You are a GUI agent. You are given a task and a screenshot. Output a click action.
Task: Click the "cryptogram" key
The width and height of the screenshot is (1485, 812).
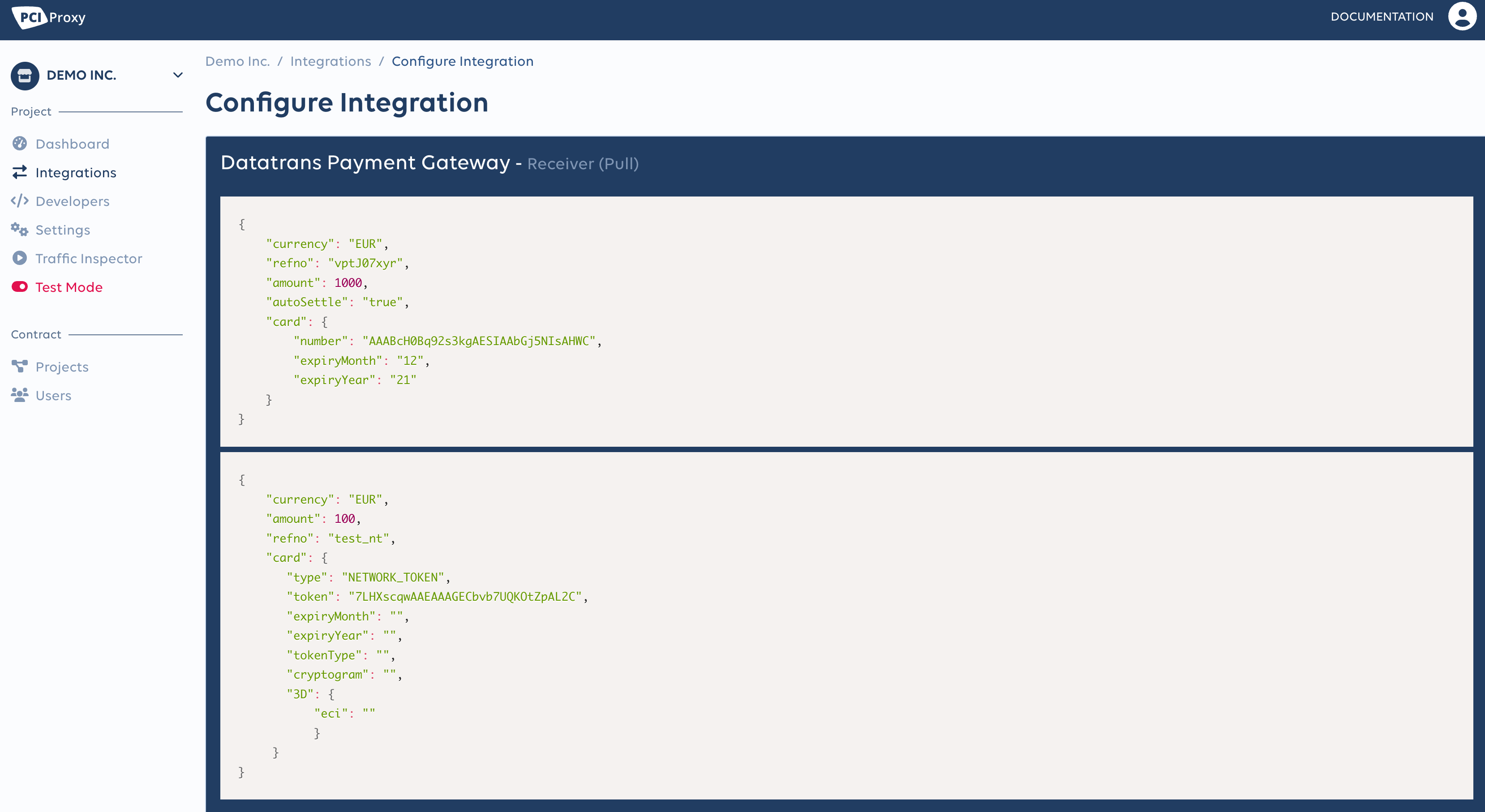(327, 674)
